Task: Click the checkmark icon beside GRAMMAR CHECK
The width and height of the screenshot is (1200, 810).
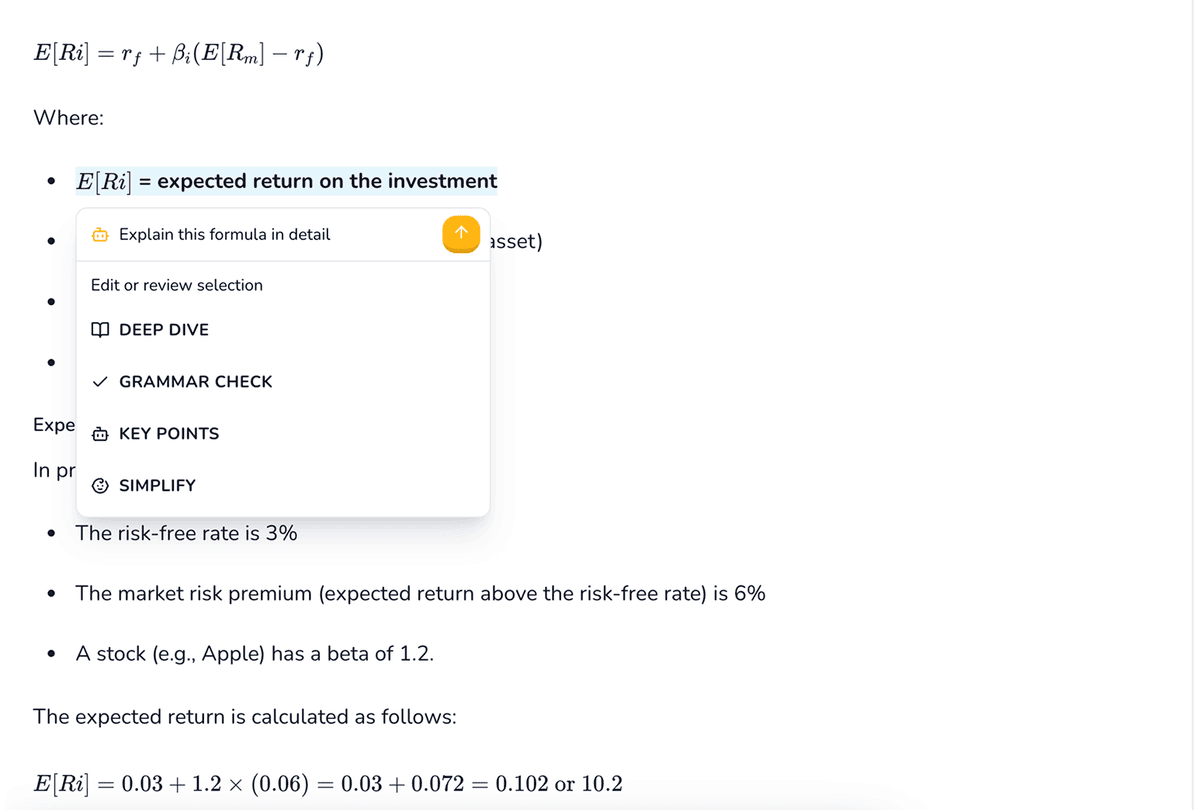Action: click(x=99, y=381)
